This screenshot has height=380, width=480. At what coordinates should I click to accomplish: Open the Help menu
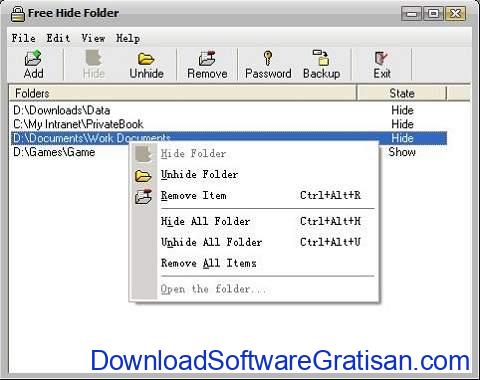128,38
